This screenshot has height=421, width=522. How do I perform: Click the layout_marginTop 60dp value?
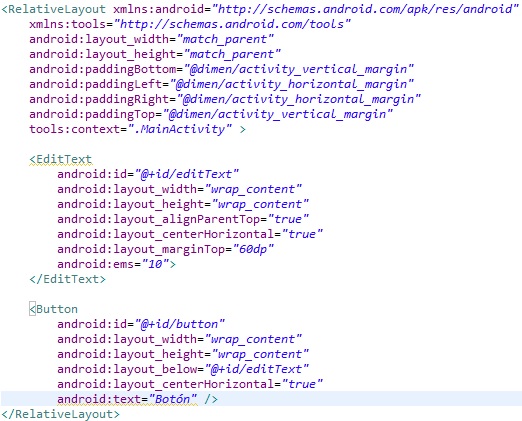253,249
